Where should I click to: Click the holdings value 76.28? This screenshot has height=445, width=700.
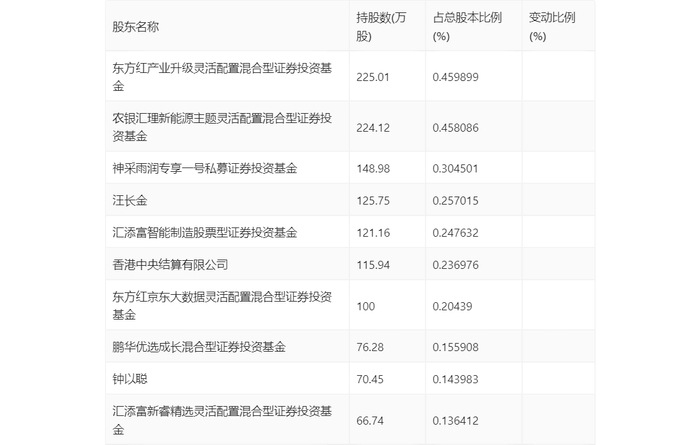pos(370,347)
